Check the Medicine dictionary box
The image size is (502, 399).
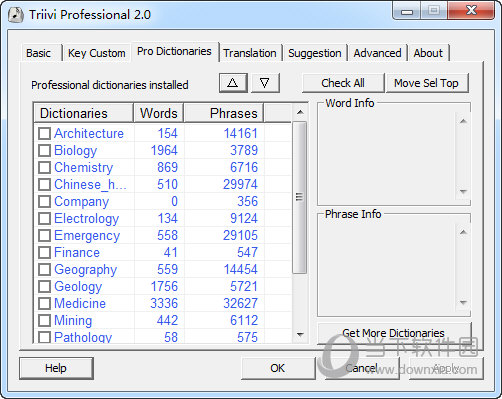point(44,303)
